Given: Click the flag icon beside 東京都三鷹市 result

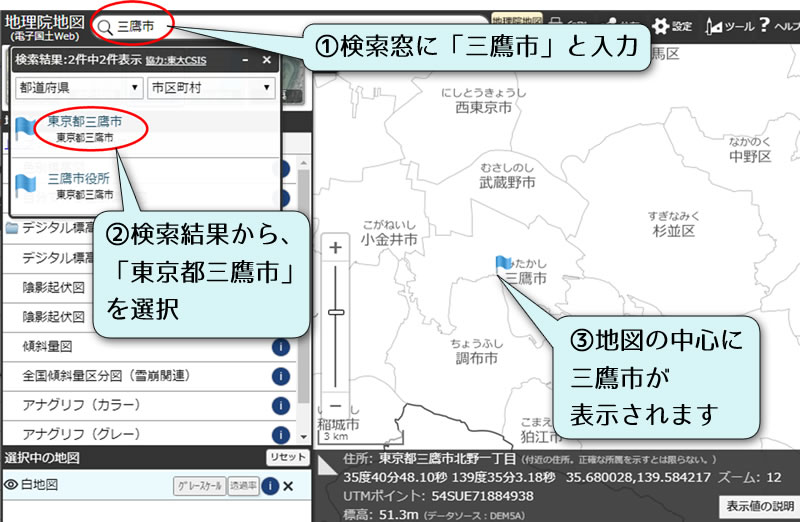Looking at the screenshot, I should (26, 128).
